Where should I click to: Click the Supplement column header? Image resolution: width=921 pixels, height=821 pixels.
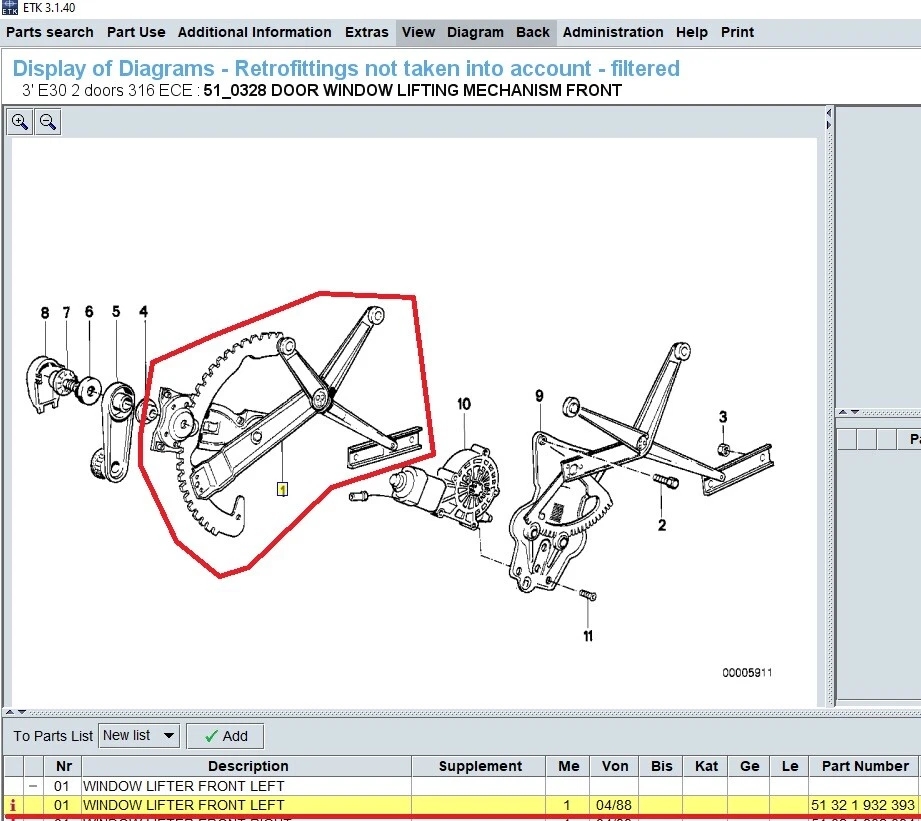pos(479,766)
